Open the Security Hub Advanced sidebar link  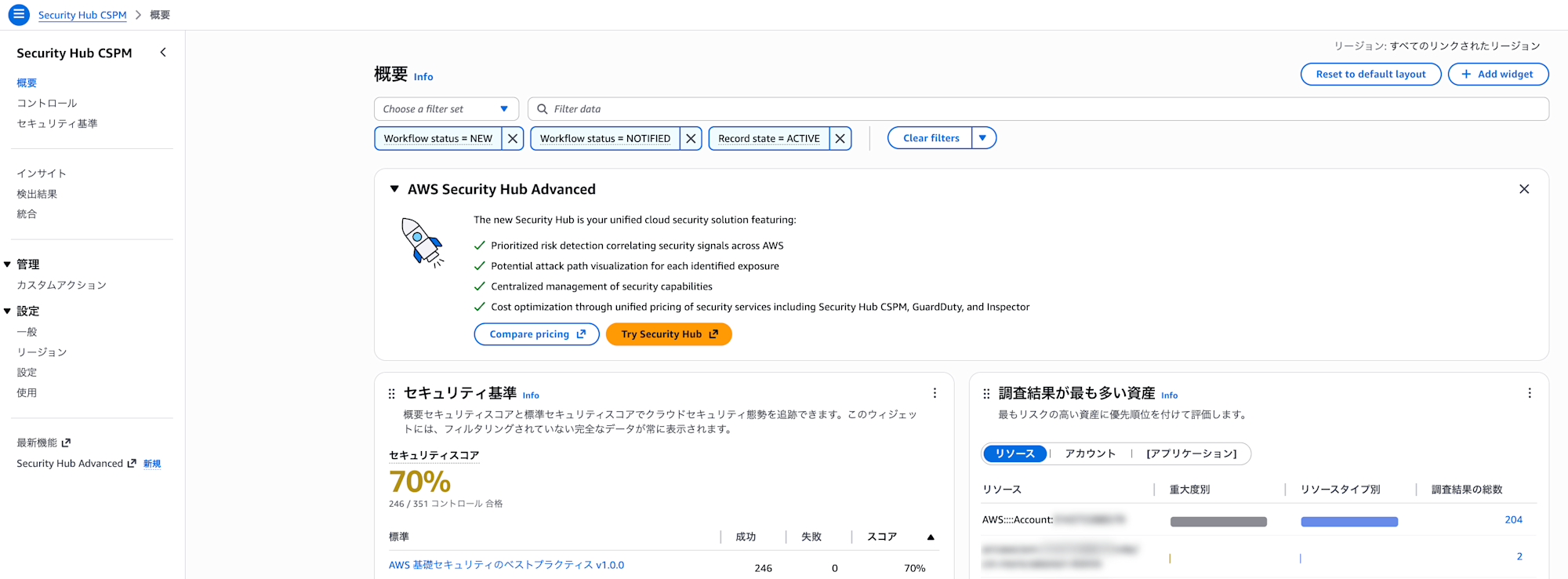click(x=77, y=464)
